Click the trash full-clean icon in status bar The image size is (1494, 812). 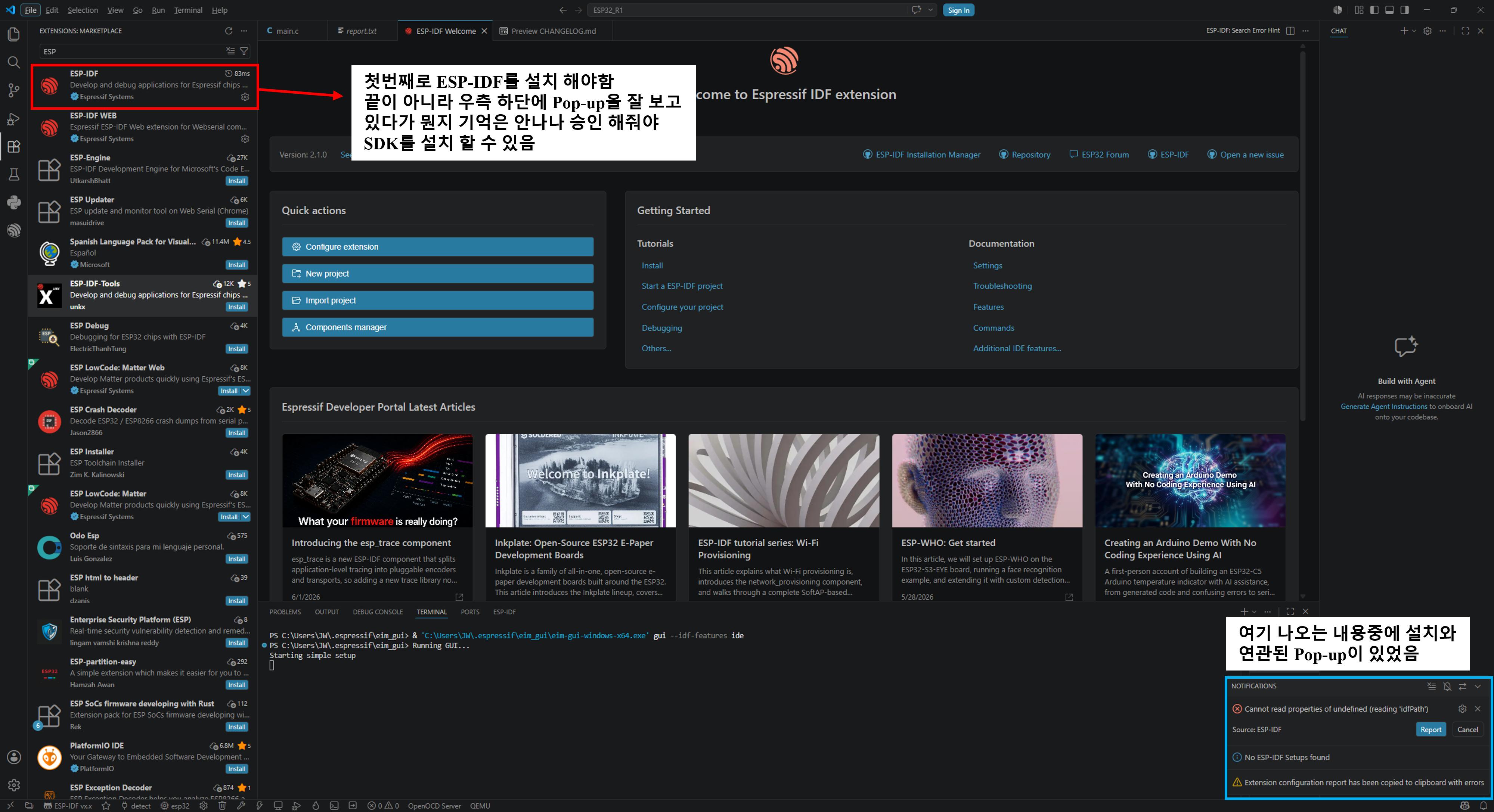click(221, 806)
